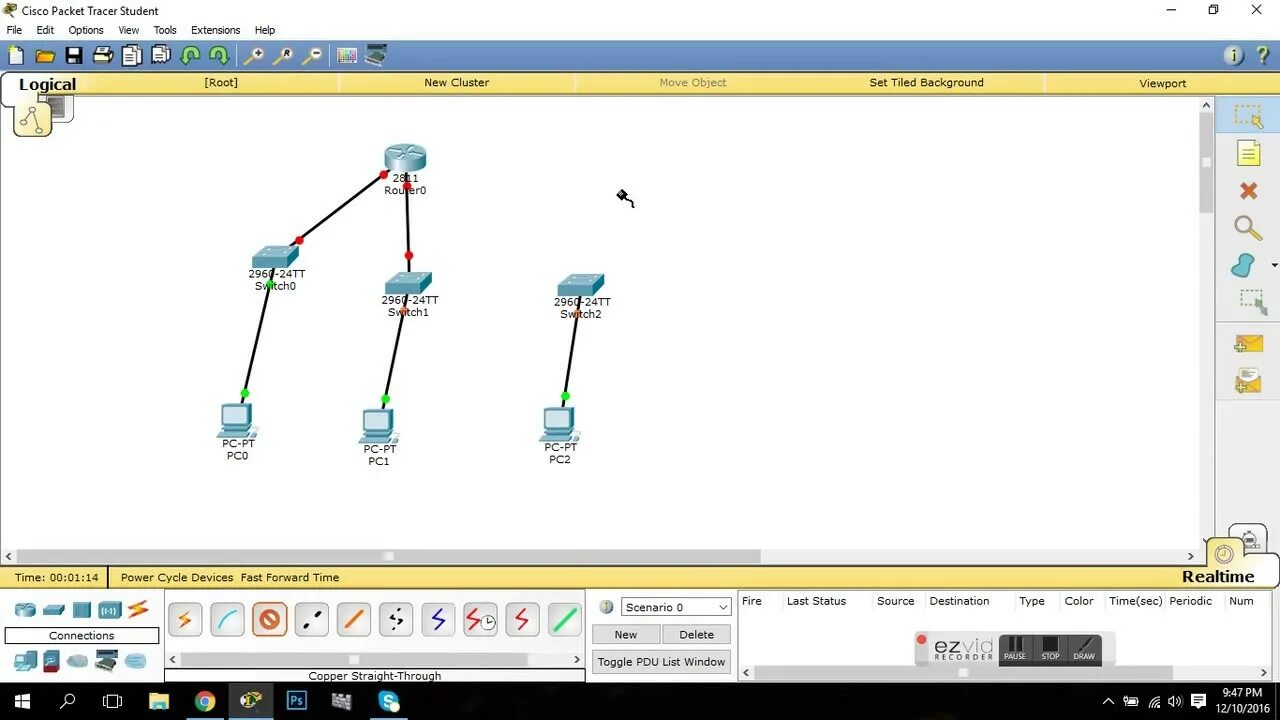Click the Paste toolbar icon
The height and width of the screenshot is (720, 1280).
pos(161,56)
